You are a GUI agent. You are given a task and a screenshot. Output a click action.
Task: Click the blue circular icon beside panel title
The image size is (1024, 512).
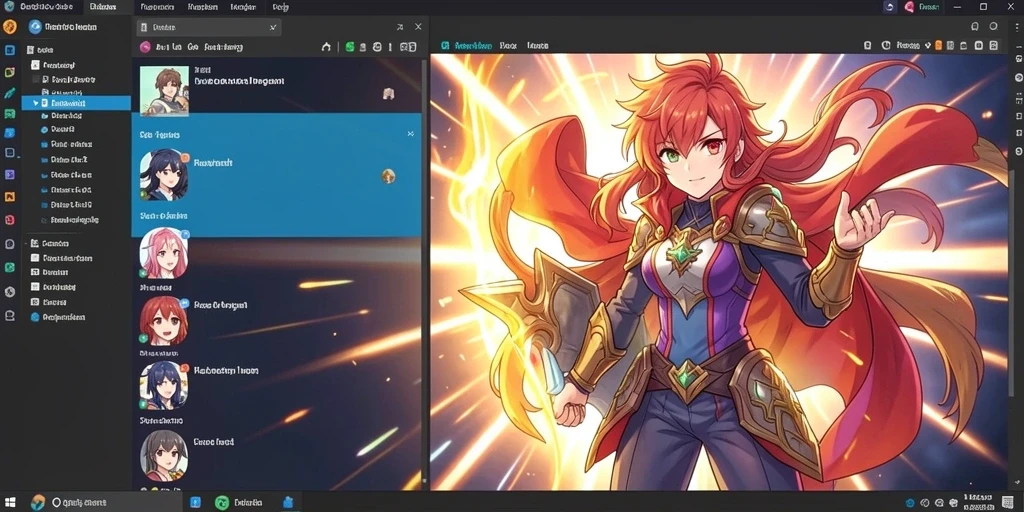point(35,27)
